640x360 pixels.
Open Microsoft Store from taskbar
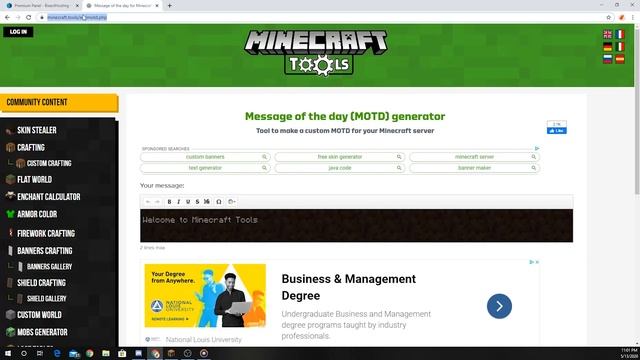(122, 353)
